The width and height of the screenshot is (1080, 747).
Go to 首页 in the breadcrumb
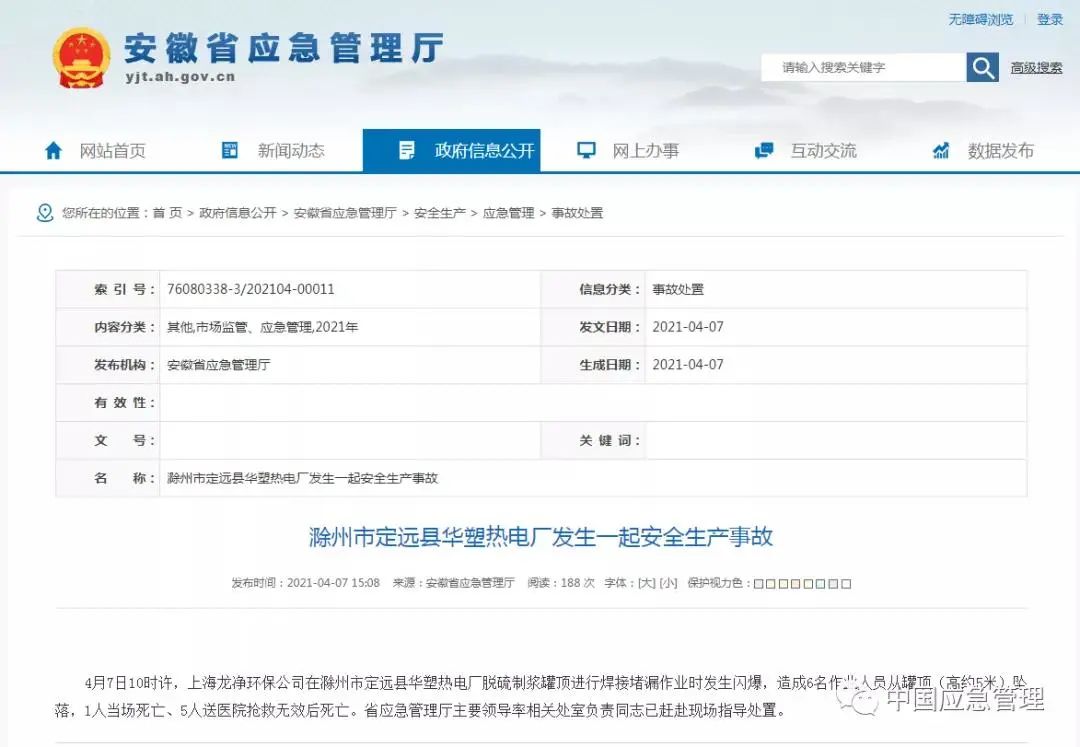pos(167,213)
